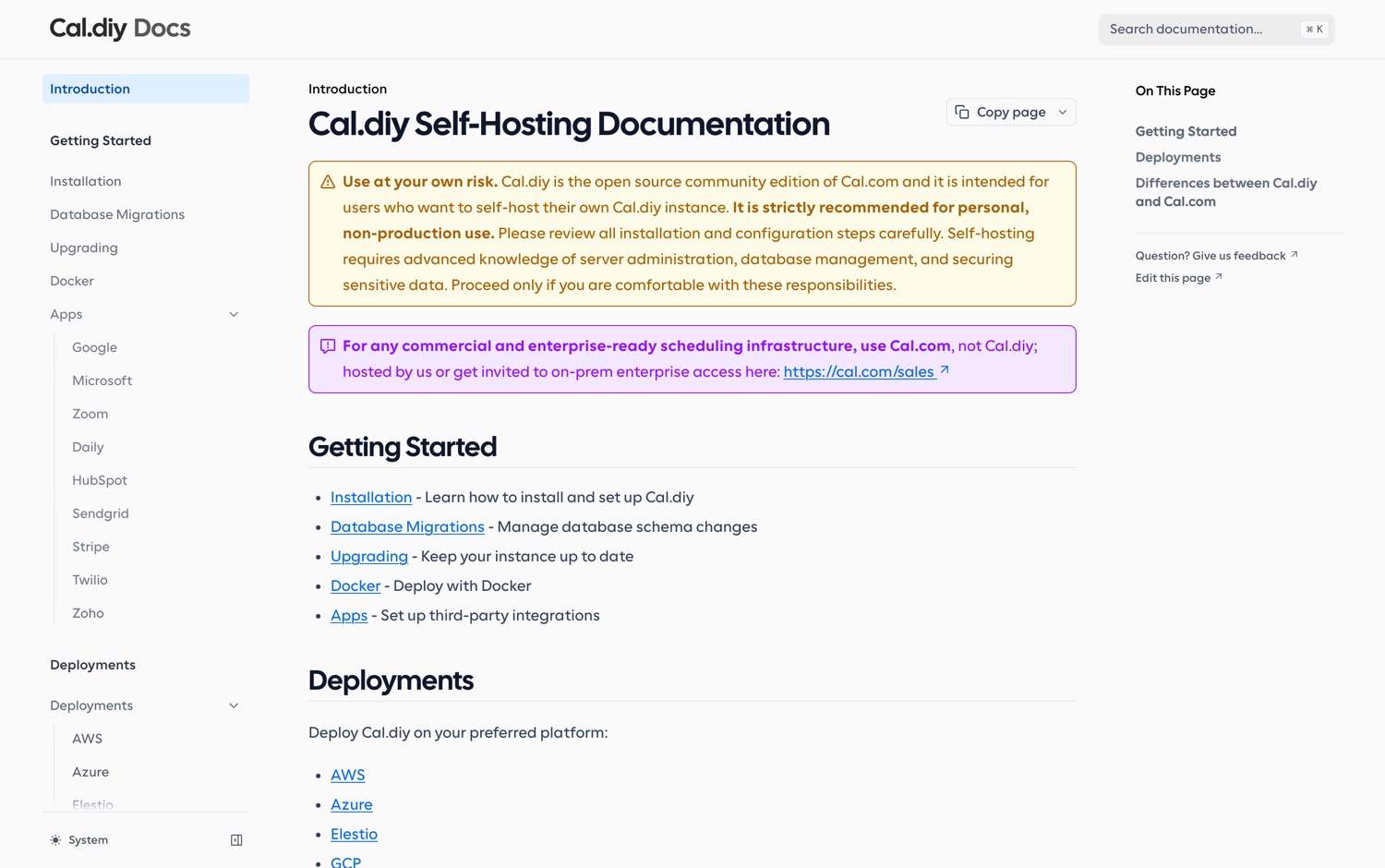Click the warning triangle icon in the risk notice
Image resolution: width=1385 pixels, height=868 pixels.
pos(328,182)
